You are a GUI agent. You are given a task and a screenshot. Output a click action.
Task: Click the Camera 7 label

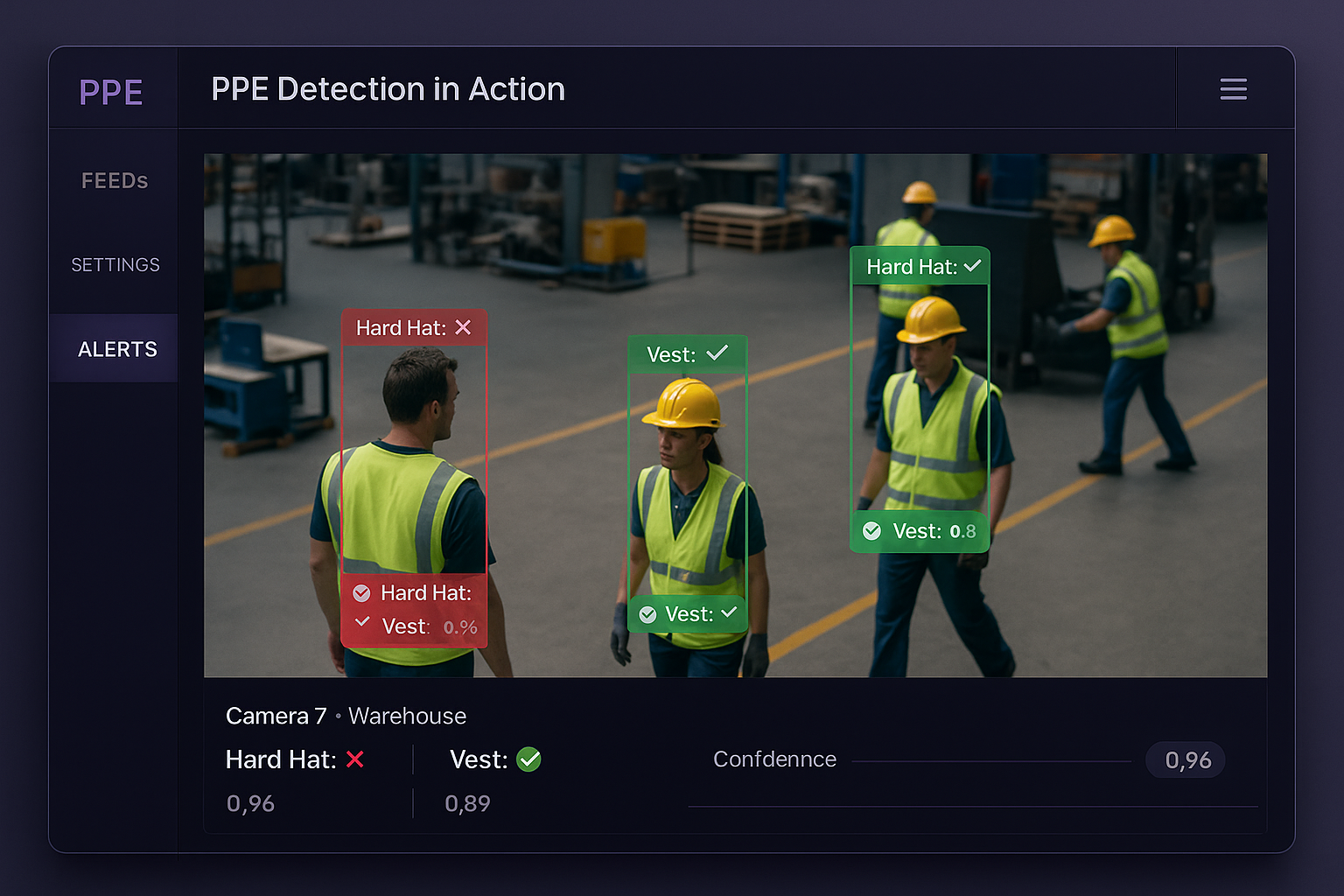point(276,716)
